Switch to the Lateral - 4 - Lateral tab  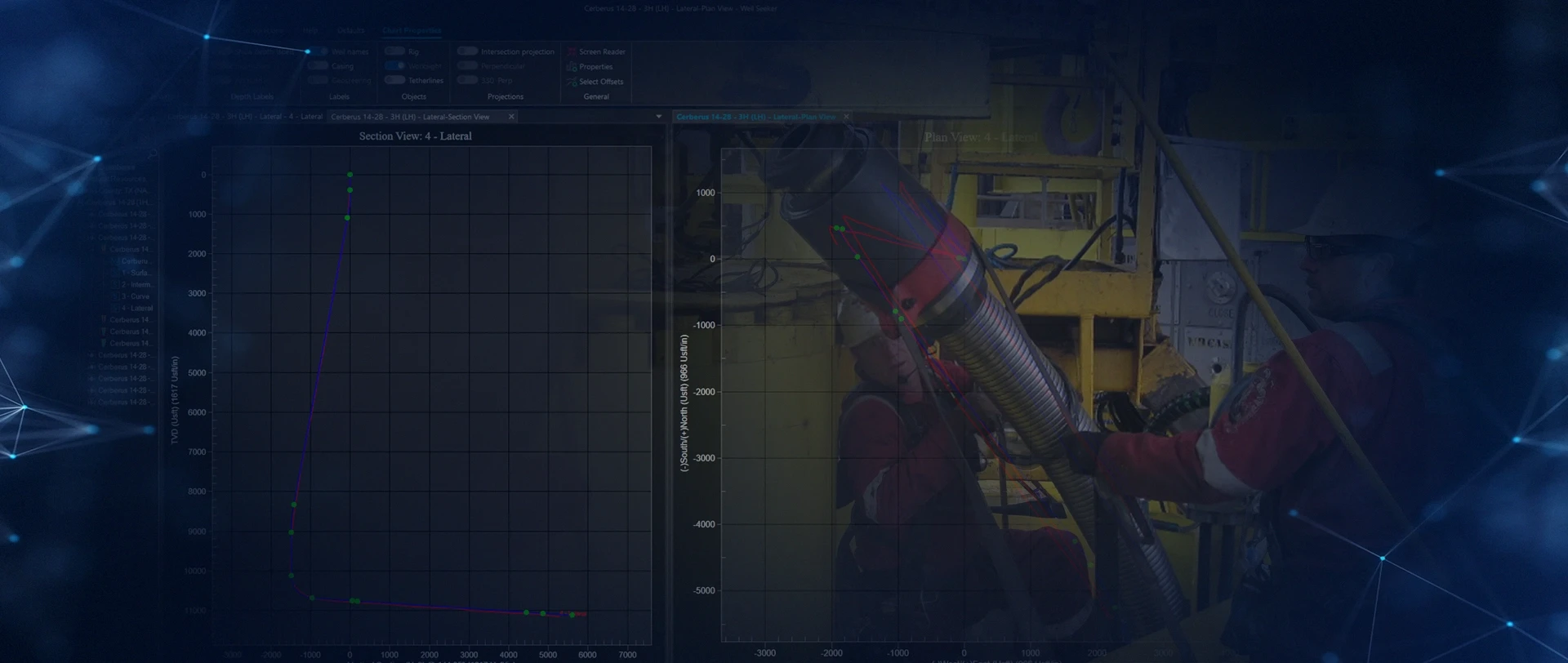pos(245,117)
